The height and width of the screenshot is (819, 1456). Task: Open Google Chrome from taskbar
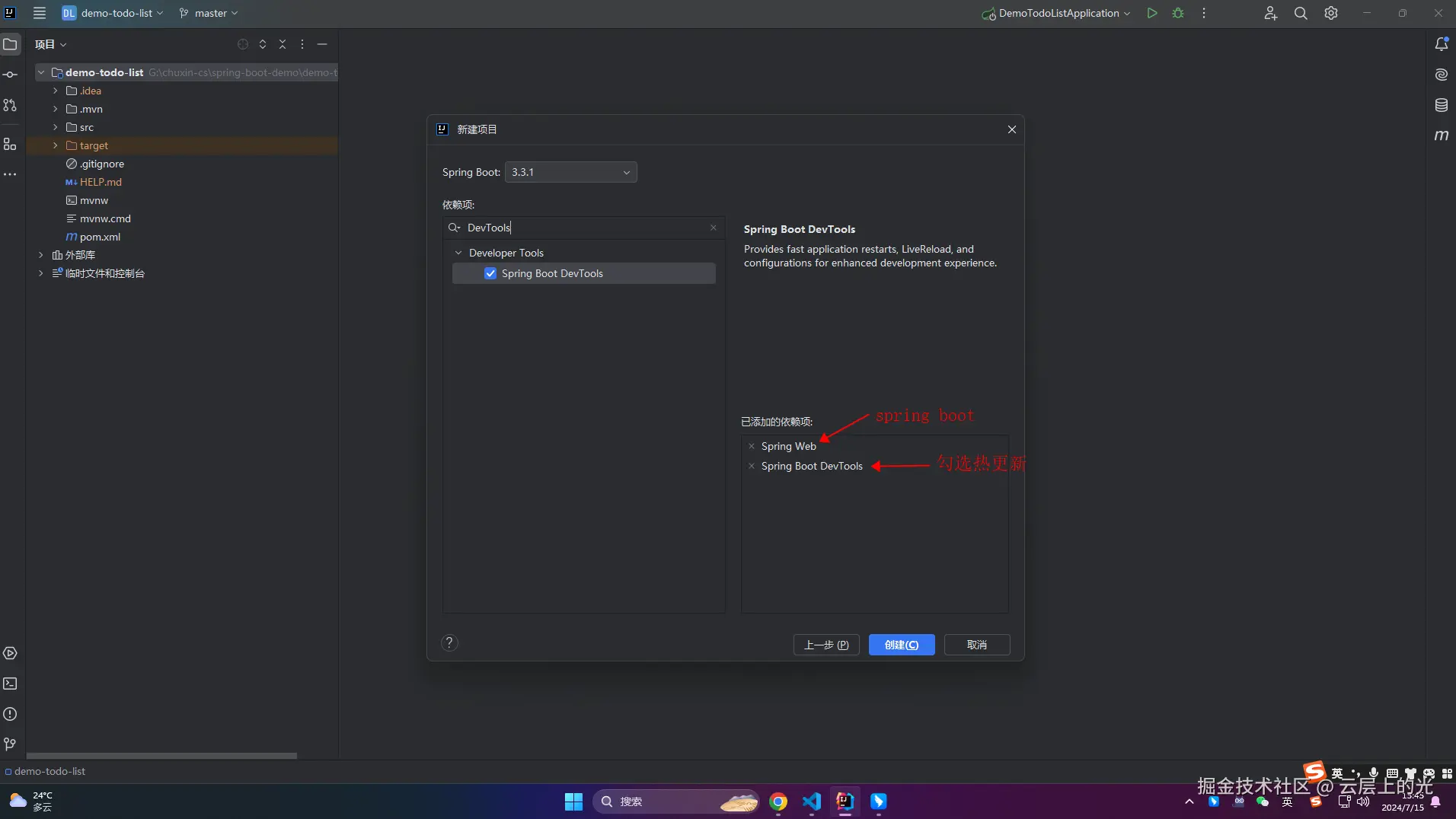(777, 801)
